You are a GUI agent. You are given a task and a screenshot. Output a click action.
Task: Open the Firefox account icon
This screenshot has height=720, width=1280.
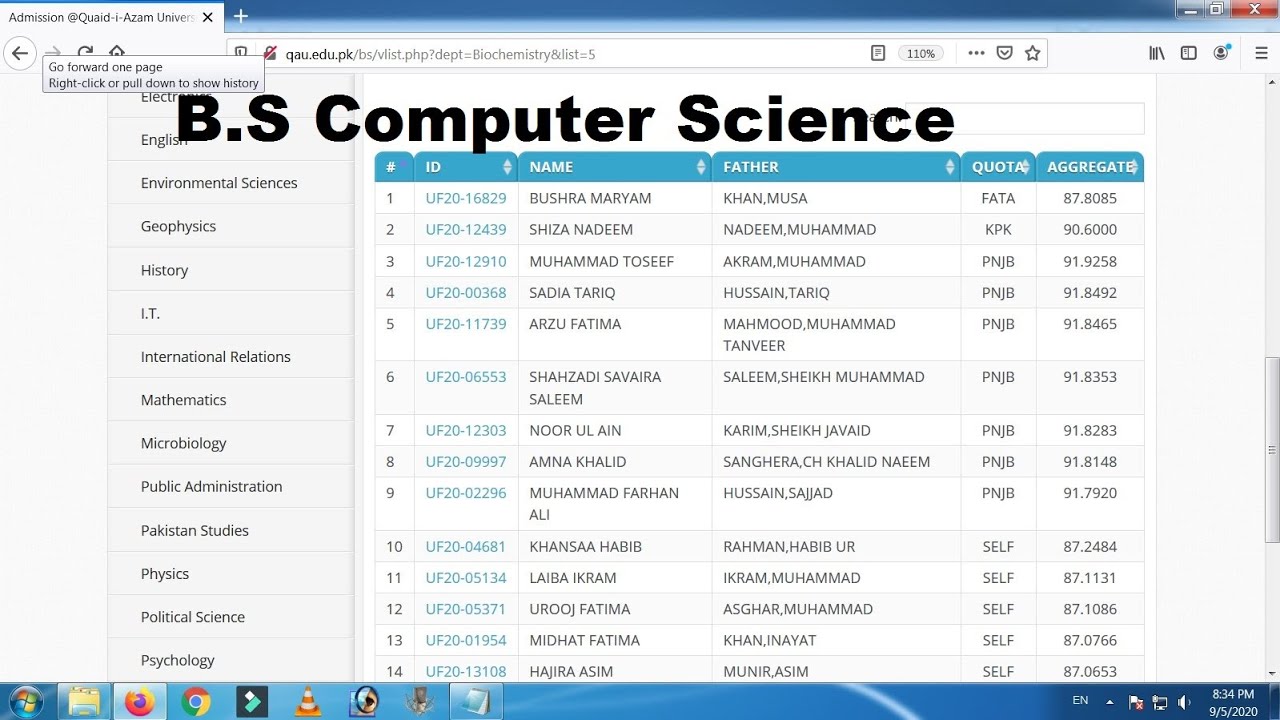pyautogui.click(x=1221, y=53)
